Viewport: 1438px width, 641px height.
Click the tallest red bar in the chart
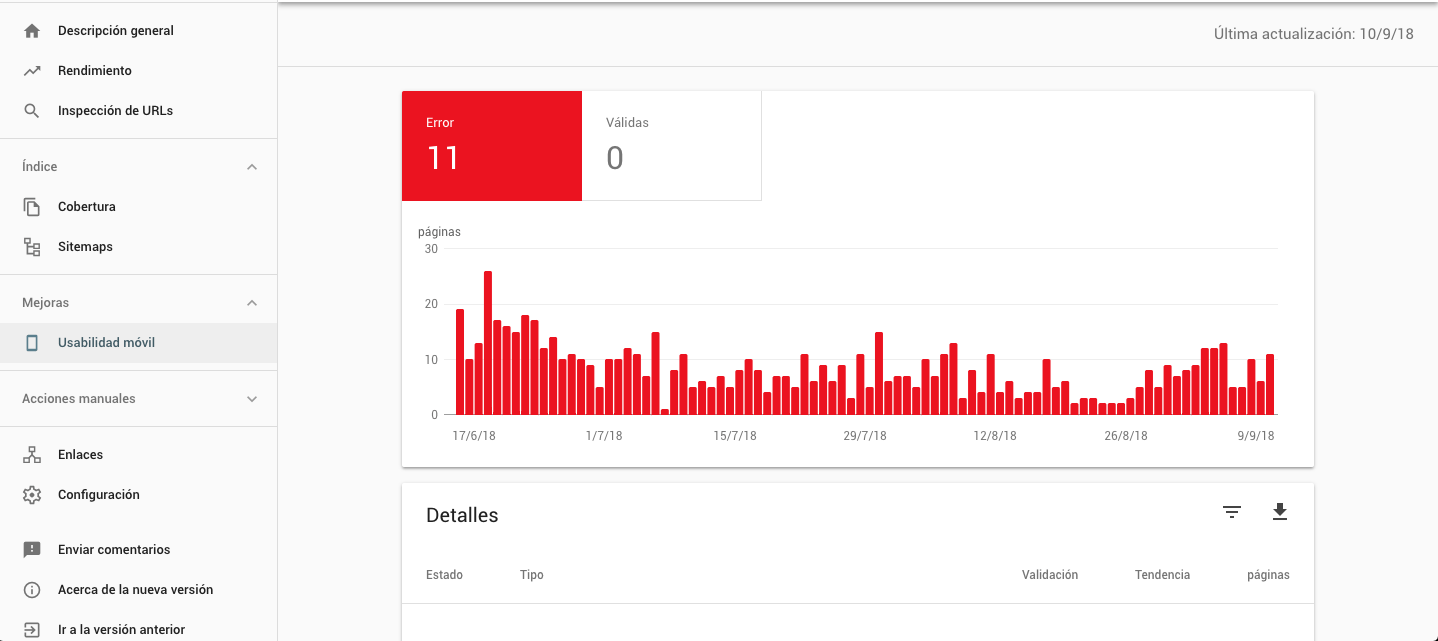[x=488, y=343]
